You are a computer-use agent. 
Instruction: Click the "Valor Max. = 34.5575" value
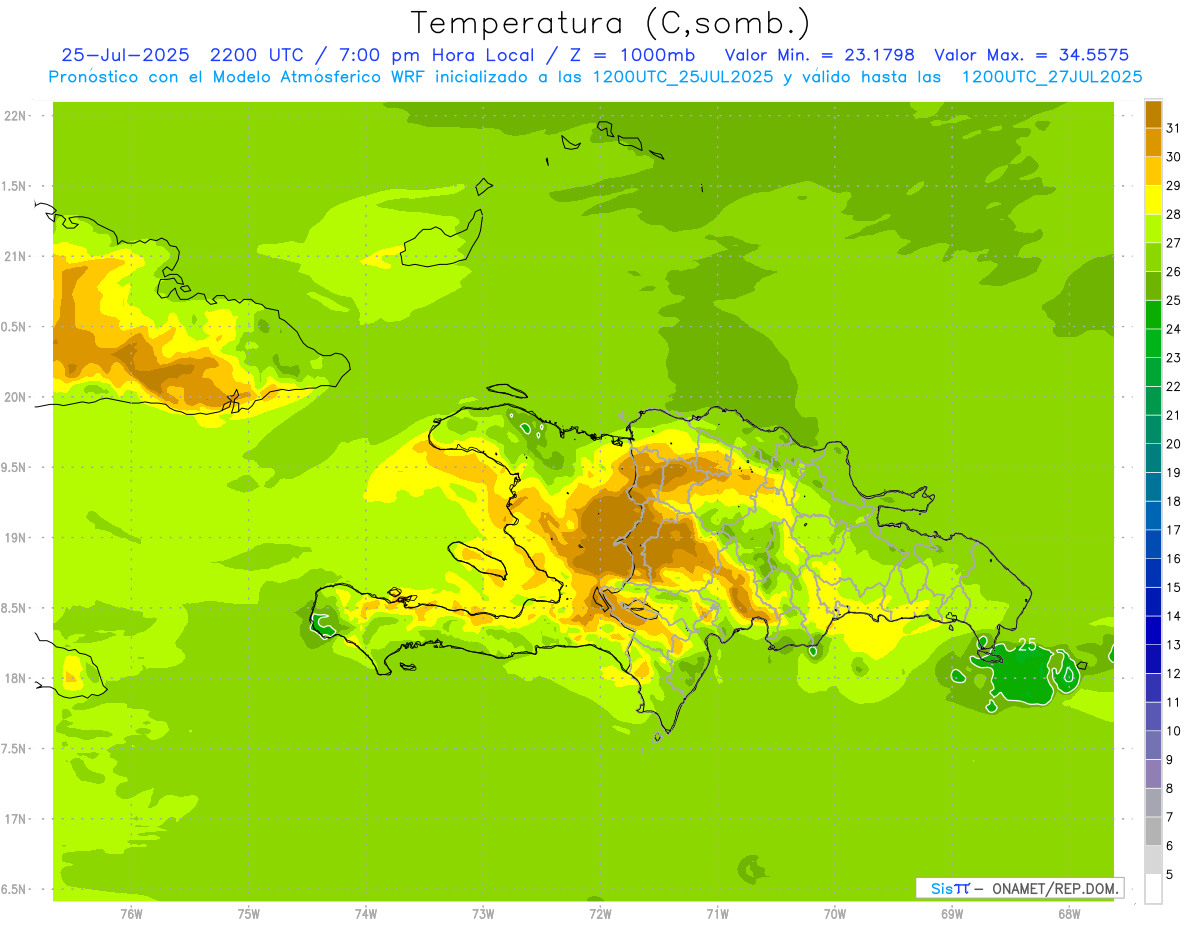(1031, 55)
